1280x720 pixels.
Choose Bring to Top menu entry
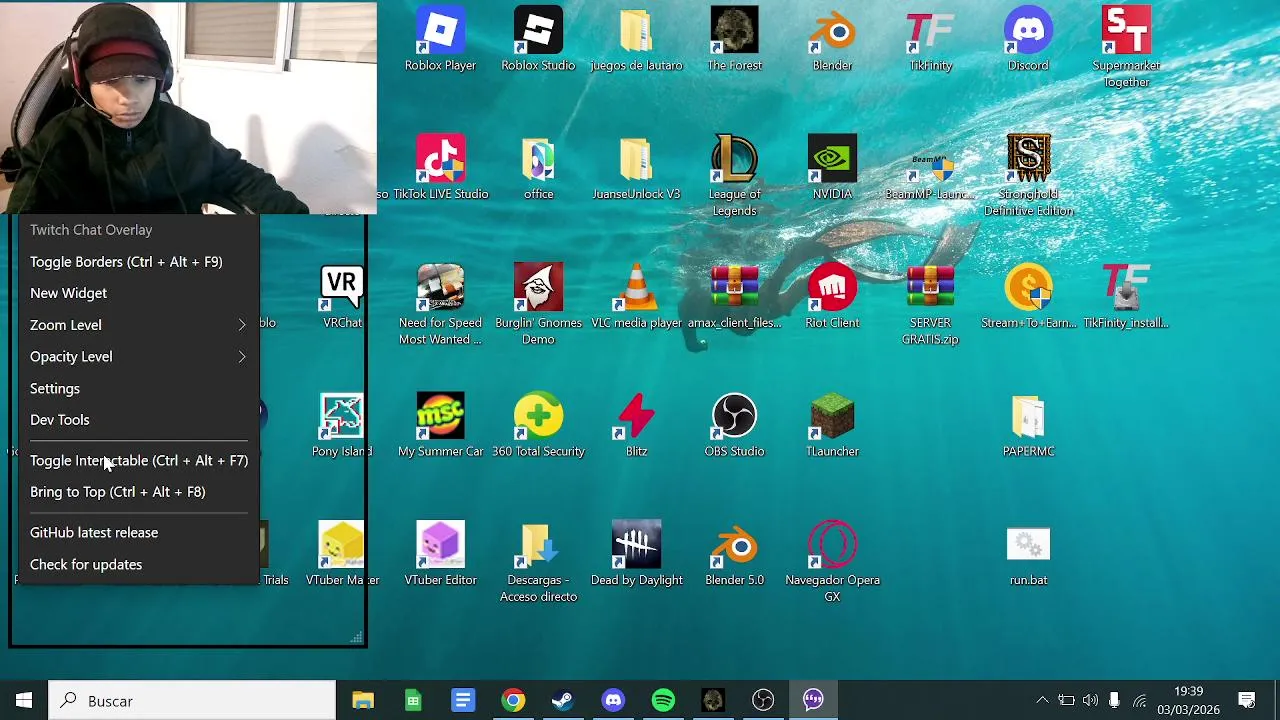(x=139, y=492)
